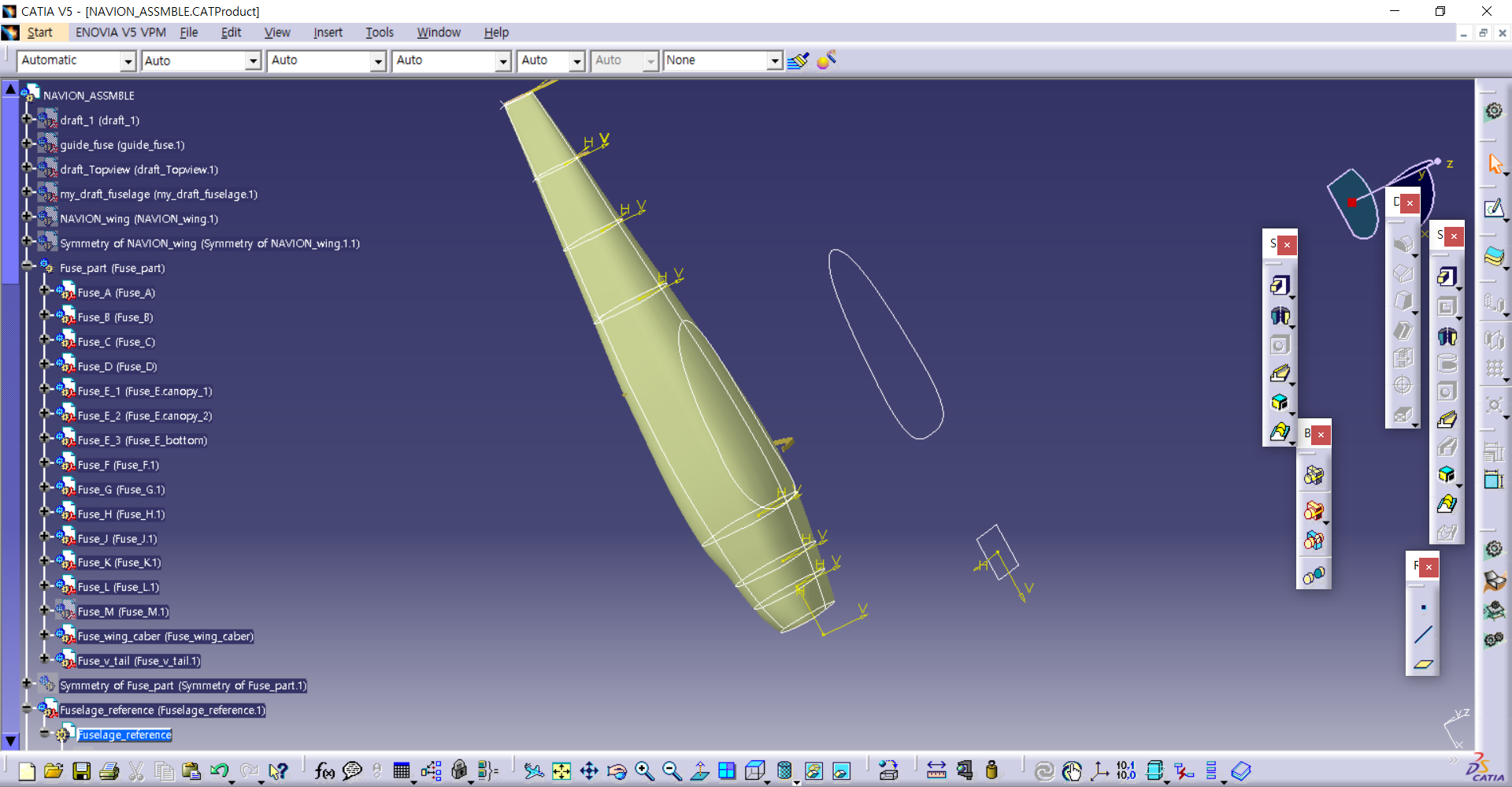Click the compass manipulation handle
This screenshot has width=1512, height=787.
(1352, 202)
